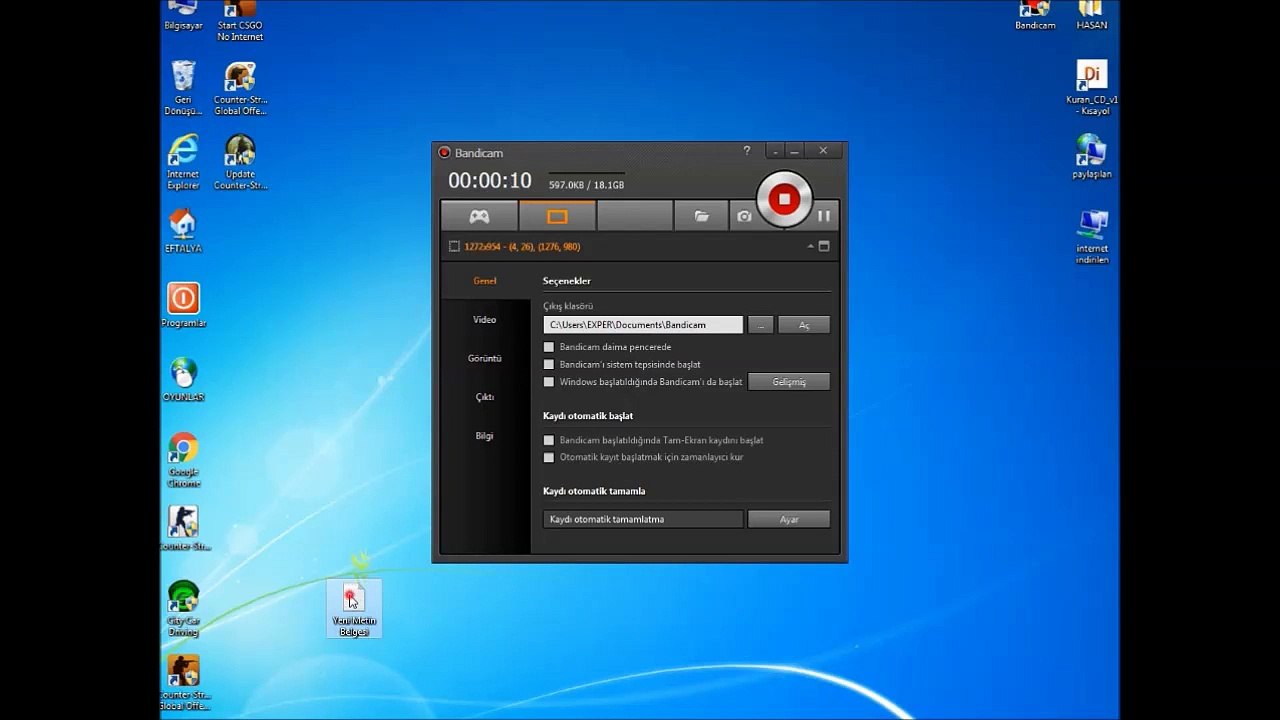The width and height of the screenshot is (1280, 720).
Task: Select the Kuran_CD_v1 Kısayol icon
Action: 1092,88
